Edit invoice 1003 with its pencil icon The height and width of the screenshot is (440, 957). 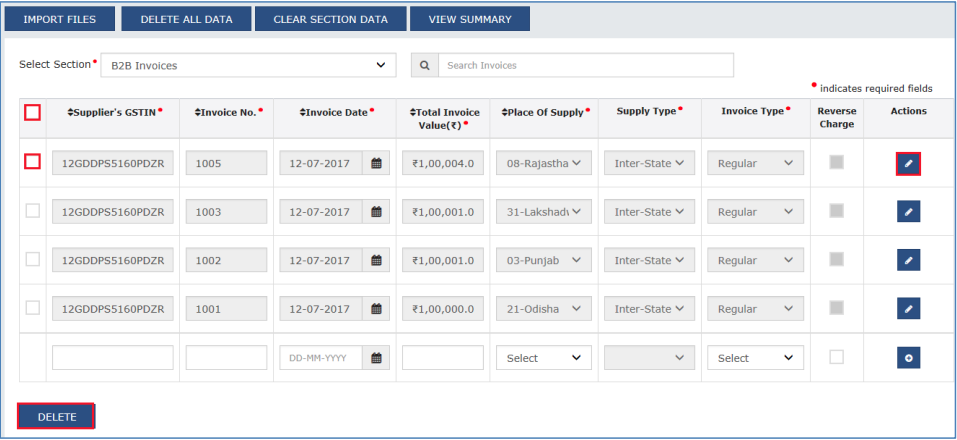908,211
